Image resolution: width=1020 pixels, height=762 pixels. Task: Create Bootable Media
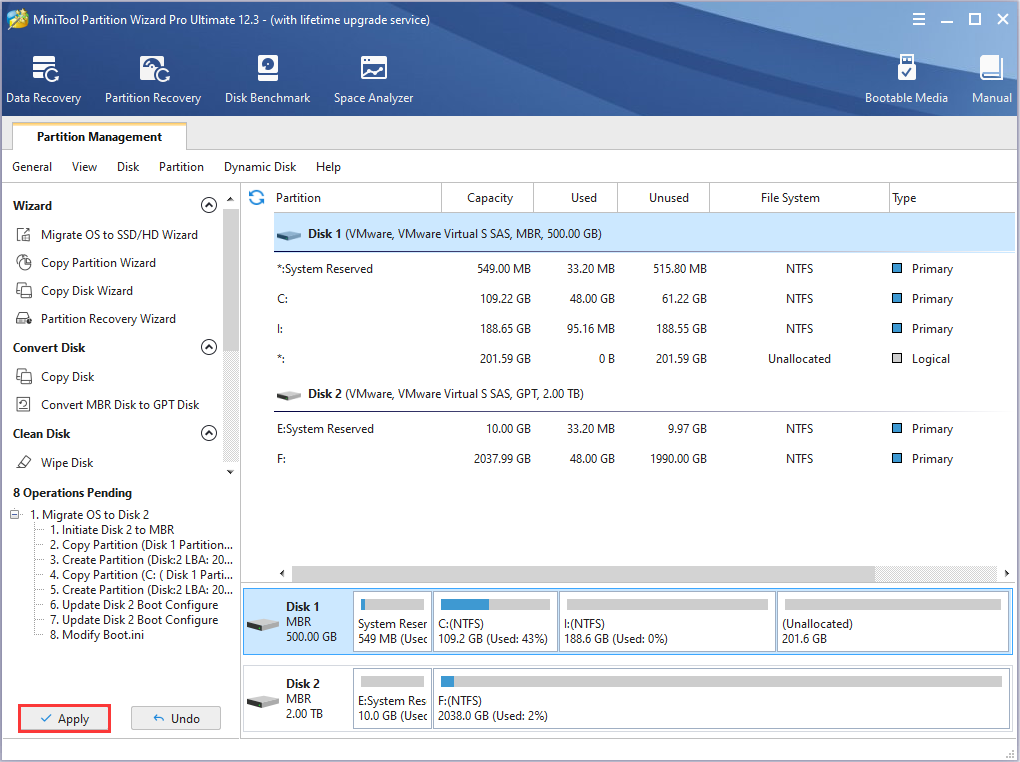[x=906, y=79]
